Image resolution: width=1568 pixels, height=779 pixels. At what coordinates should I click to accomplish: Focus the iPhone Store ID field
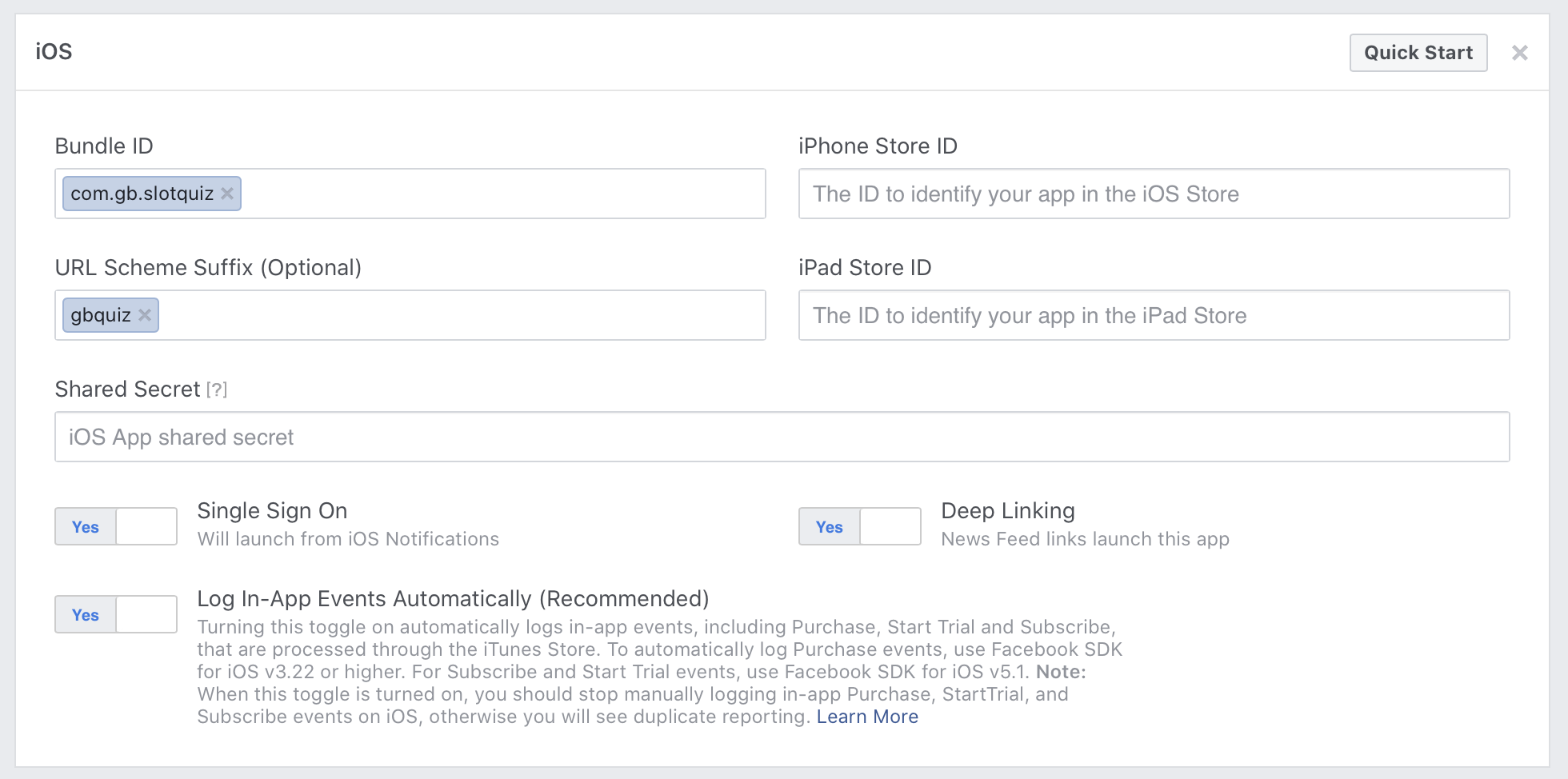coord(1154,194)
